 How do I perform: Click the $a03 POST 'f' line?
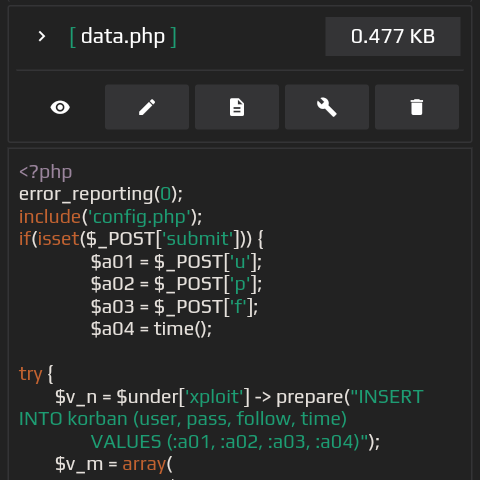[174, 307]
